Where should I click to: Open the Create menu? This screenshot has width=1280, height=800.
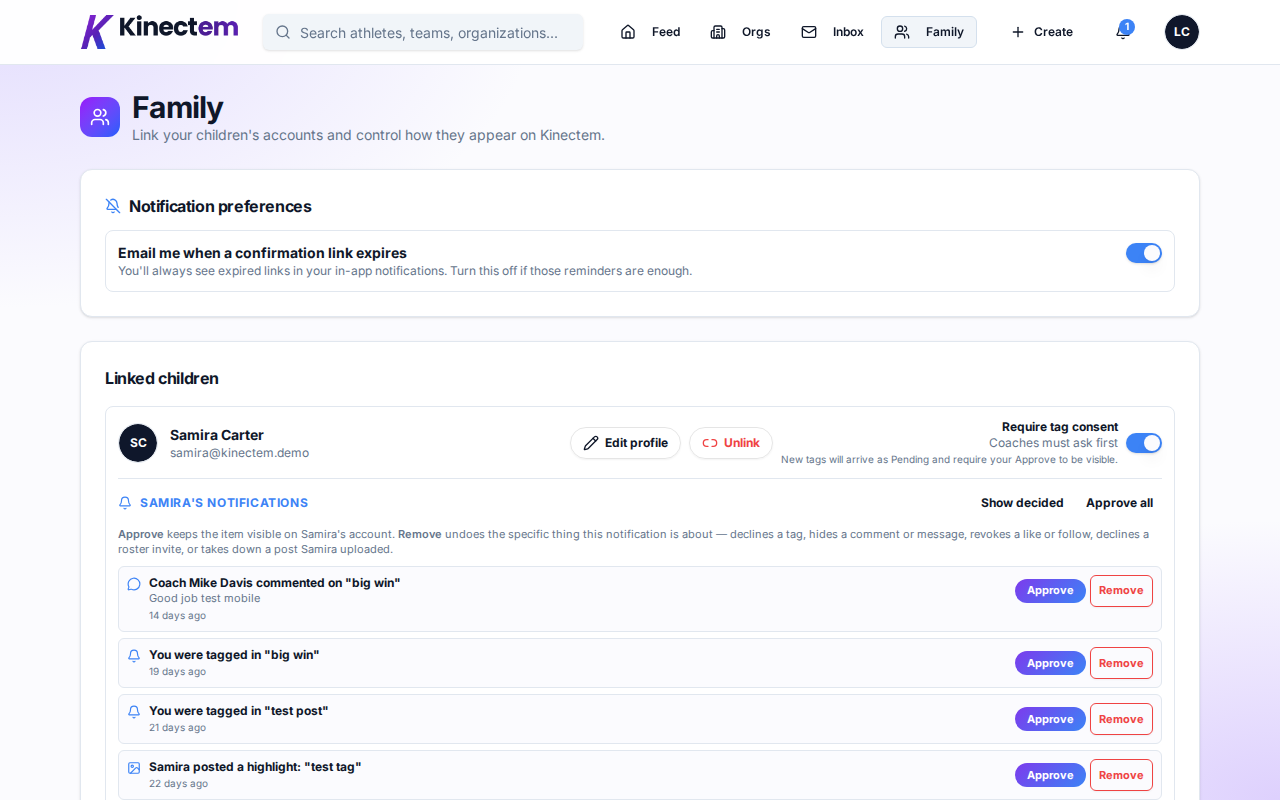[1042, 32]
